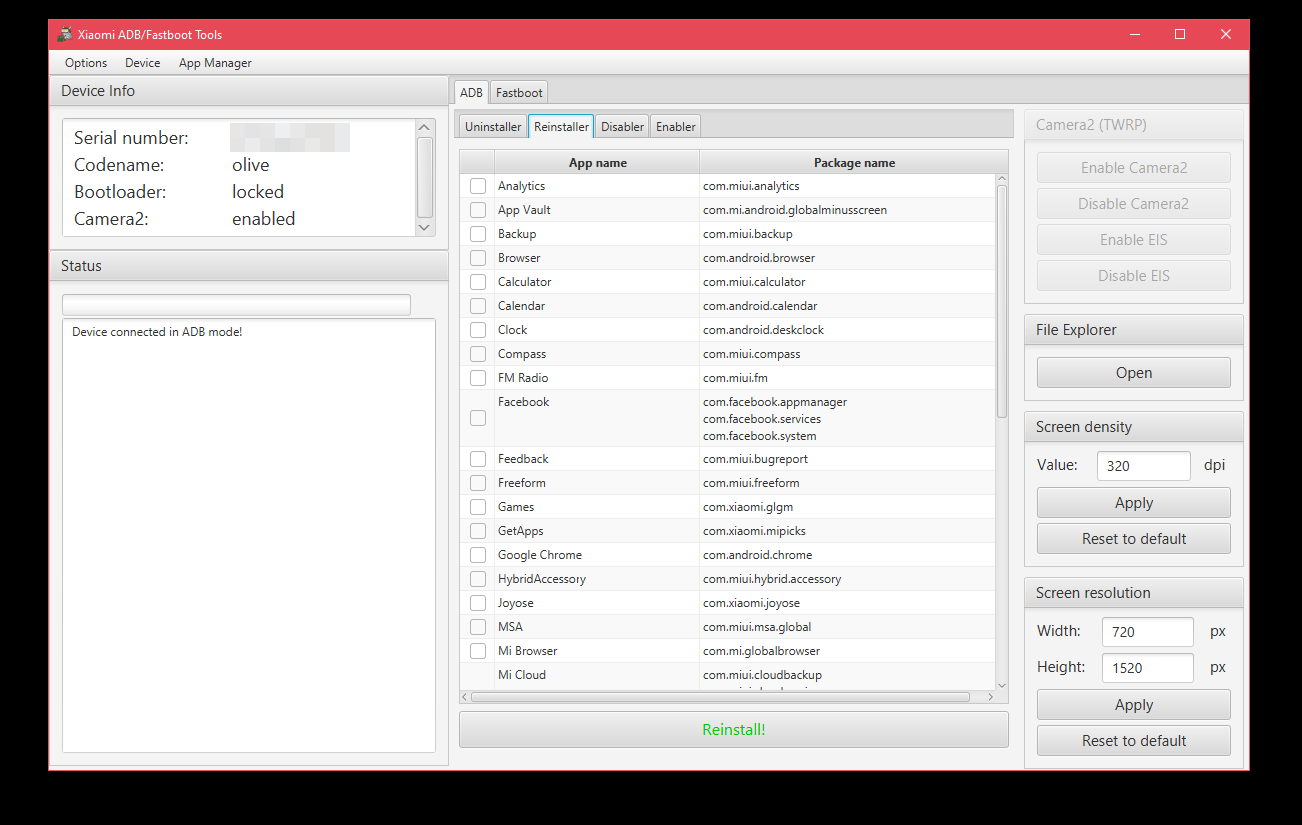The image size is (1302, 825).
Task: Apply the screen resolution values
Action: (x=1134, y=705)
